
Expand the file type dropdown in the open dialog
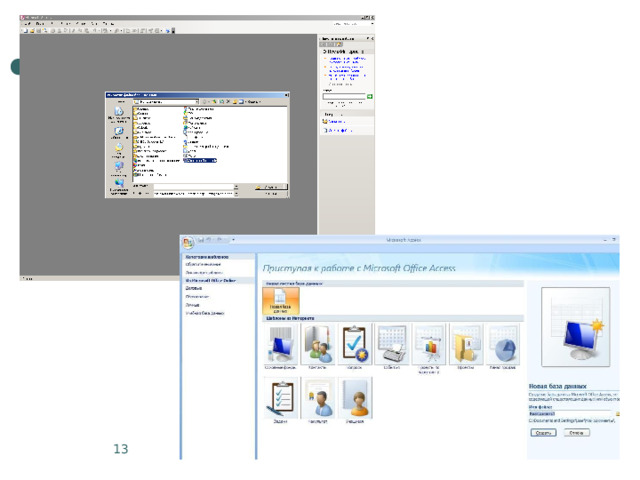(236, 194)
